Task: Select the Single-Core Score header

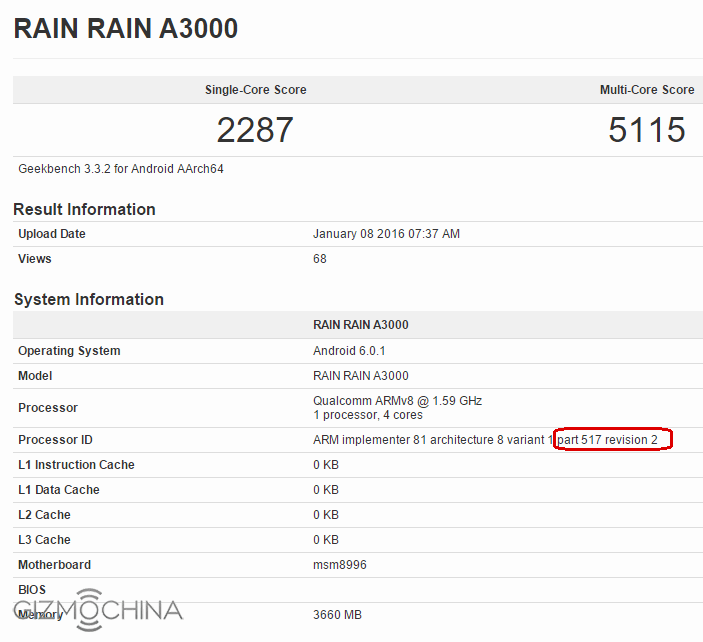Action: point(256,90)
